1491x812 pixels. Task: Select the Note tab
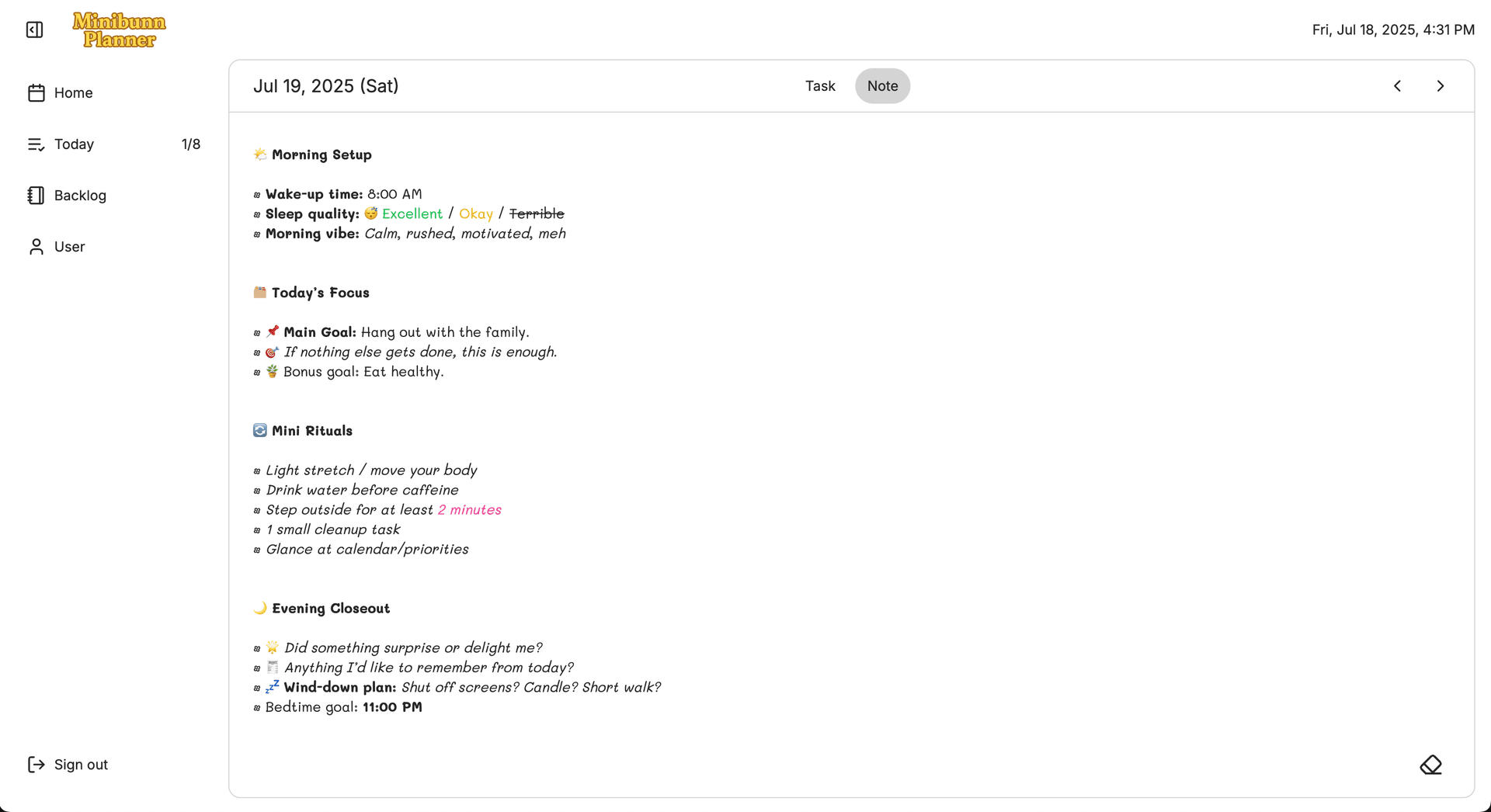click(x=882, y=86)
